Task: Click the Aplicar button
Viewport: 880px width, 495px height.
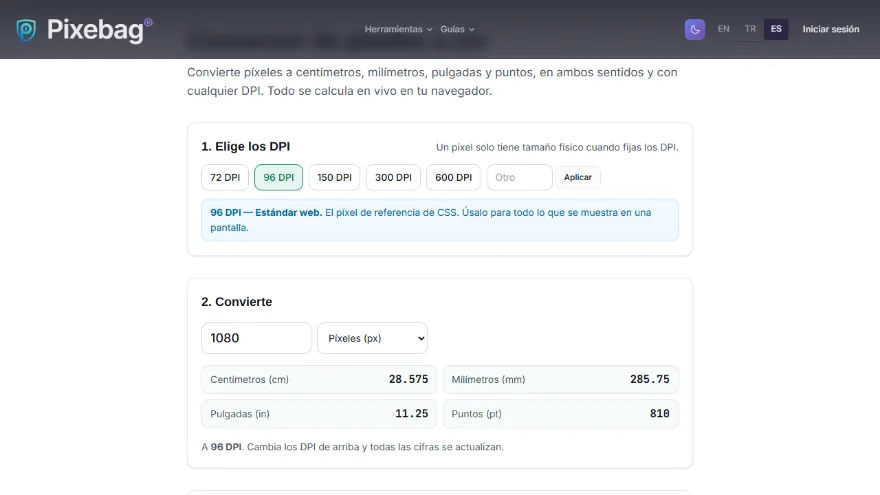Action: click(578, 177)
